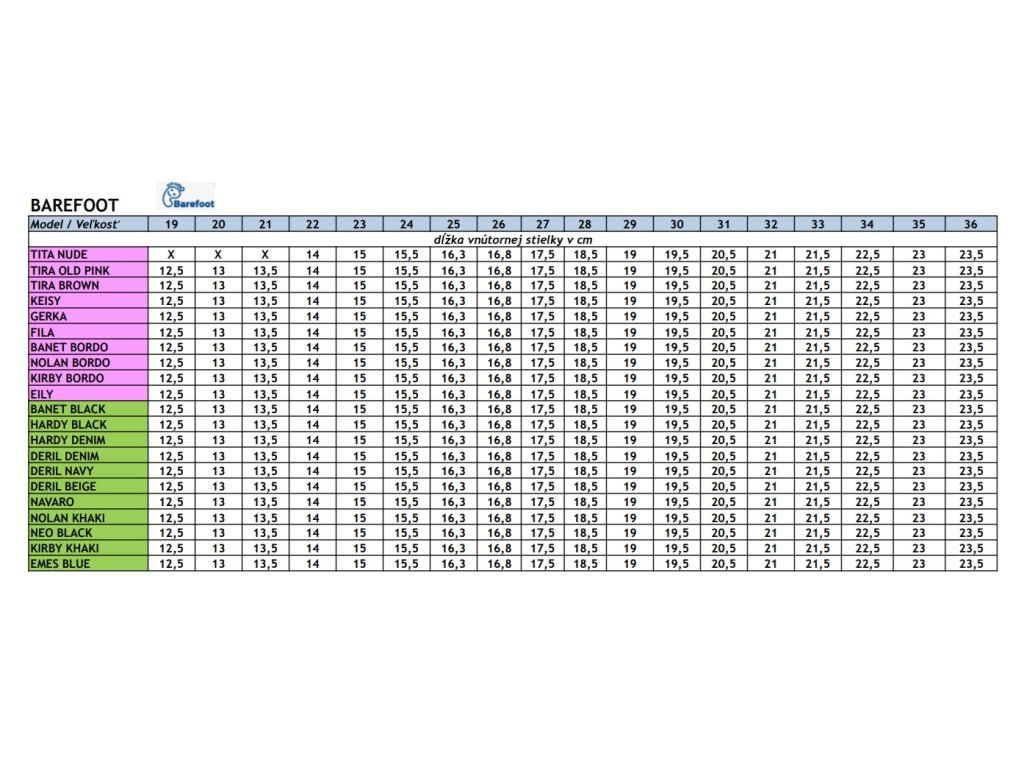The width and height of the screenshot is (1024, 768).
Task: Click the Barefoot logo image
Action: point(187,196)
